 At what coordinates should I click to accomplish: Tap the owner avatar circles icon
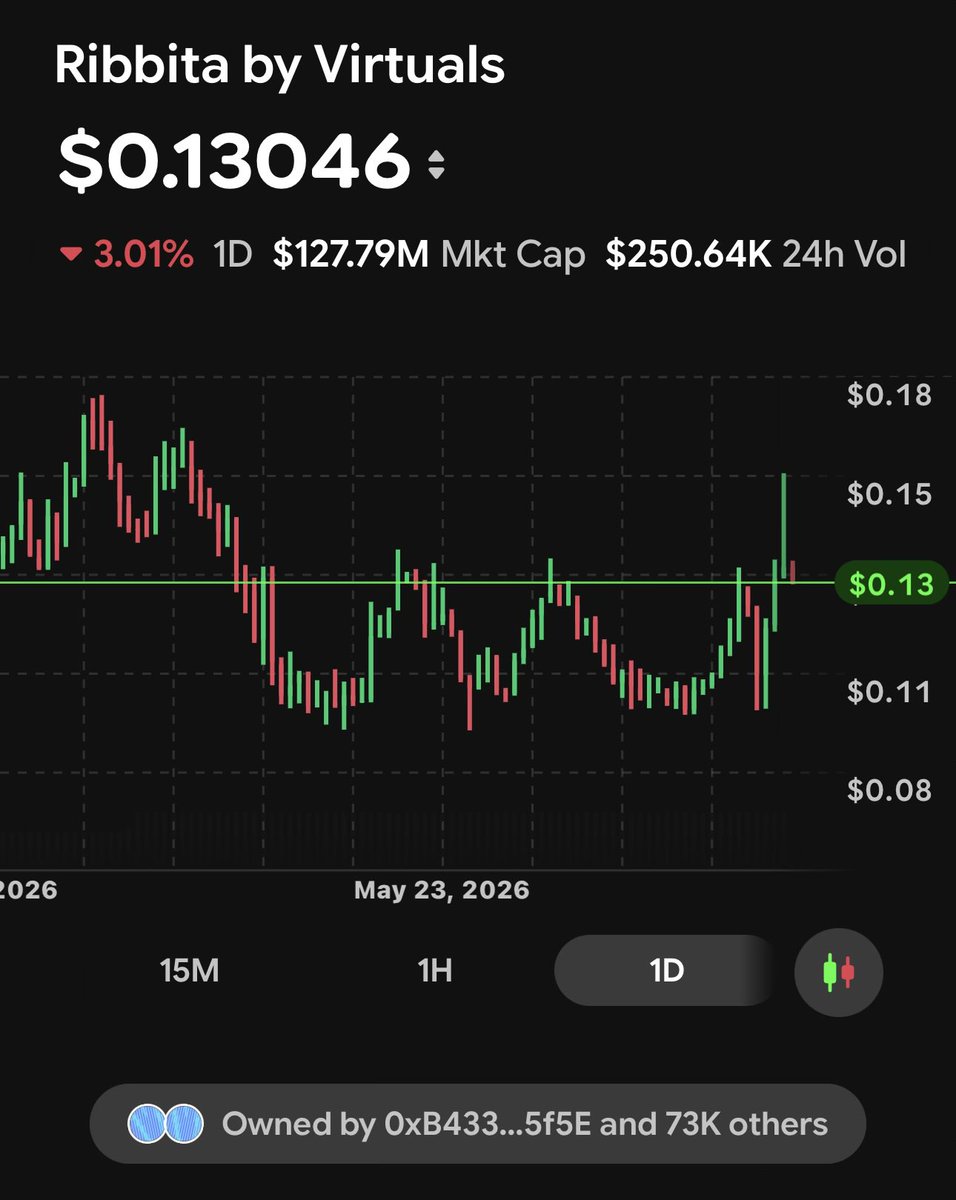point(165,1124)
